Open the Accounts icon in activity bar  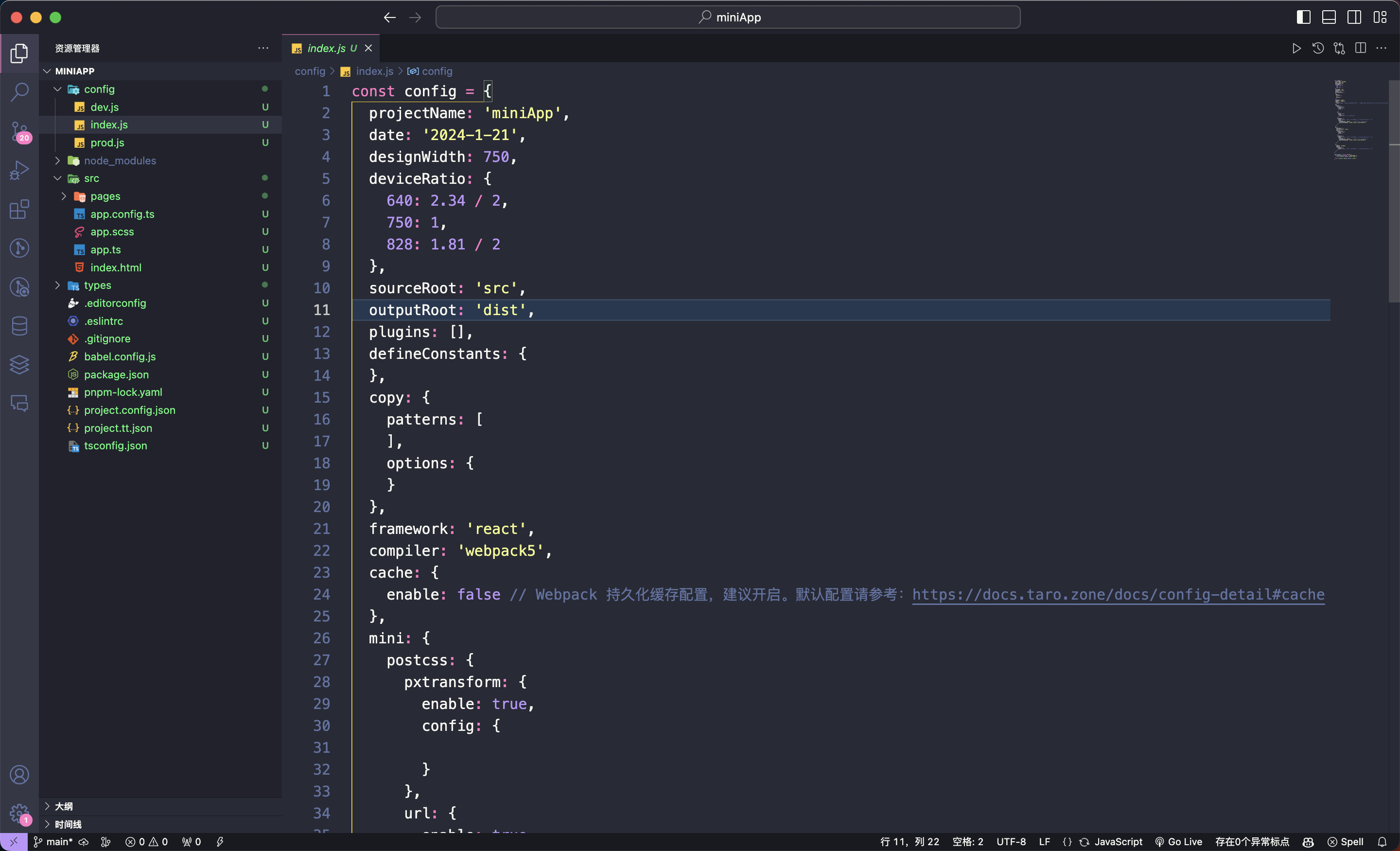click(x=19, y=775)
